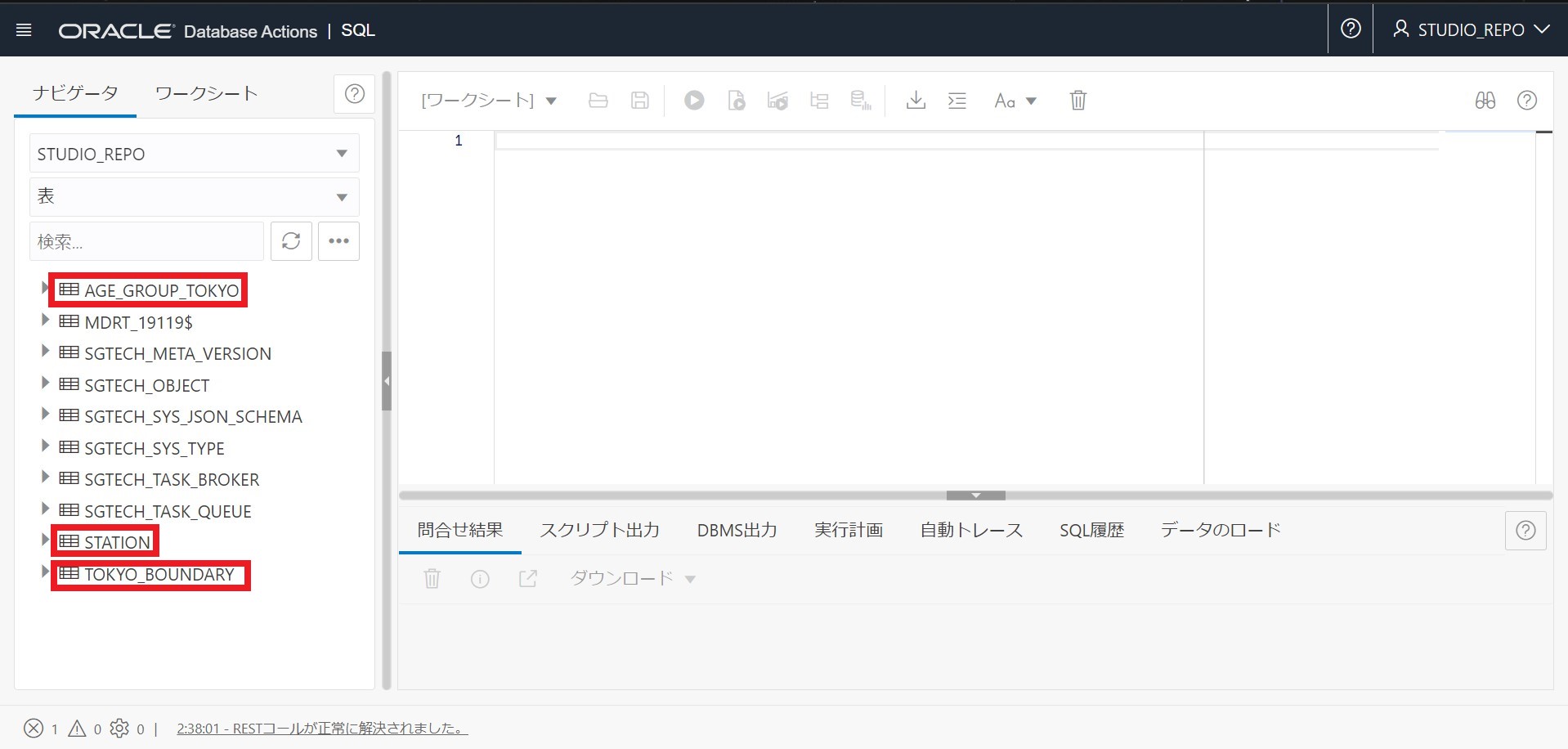
Task: Select the SQL履歴 tab
Action: coord(1092,529)
